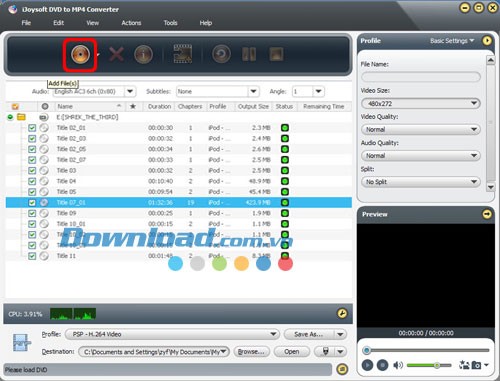Click the log icon in status bar

[x=342, y=369]
